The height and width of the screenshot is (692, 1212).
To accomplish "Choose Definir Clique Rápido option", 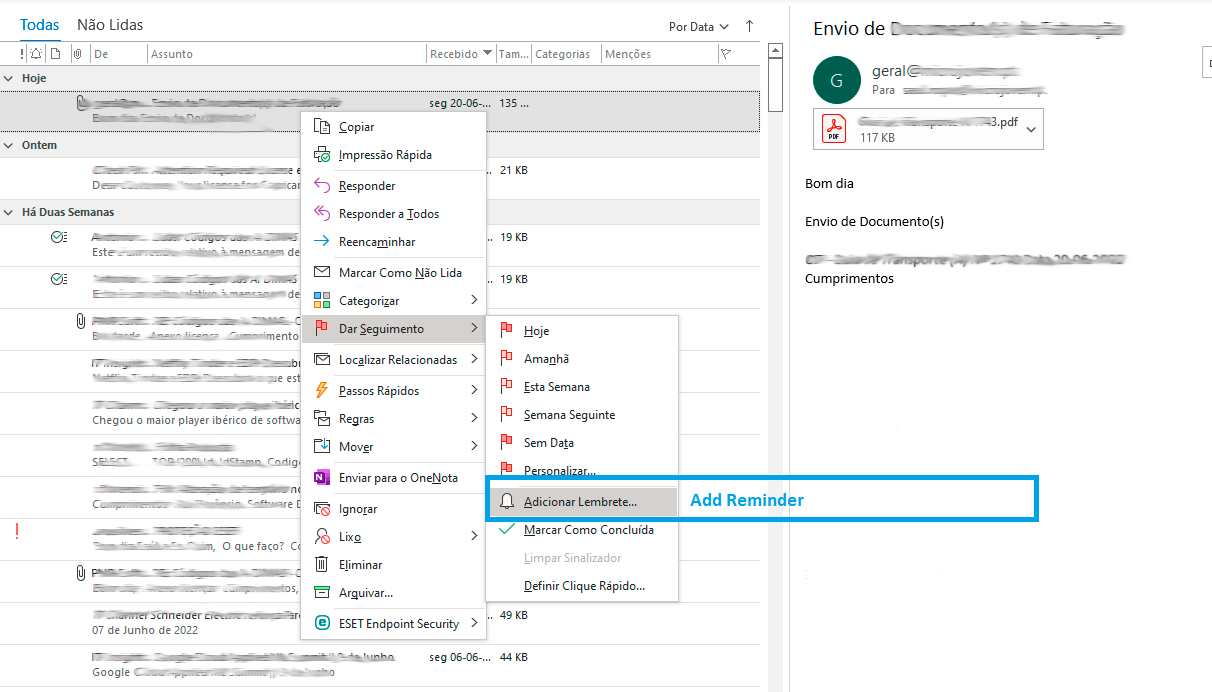I will 584,586.
